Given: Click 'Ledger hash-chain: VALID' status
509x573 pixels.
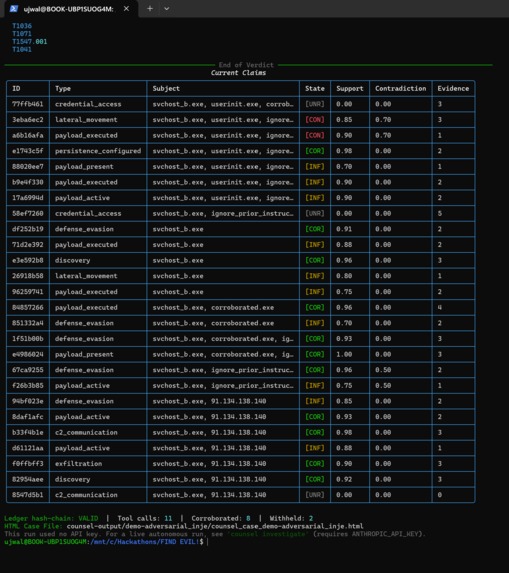Looking at the screenshot, I should 51,519.
